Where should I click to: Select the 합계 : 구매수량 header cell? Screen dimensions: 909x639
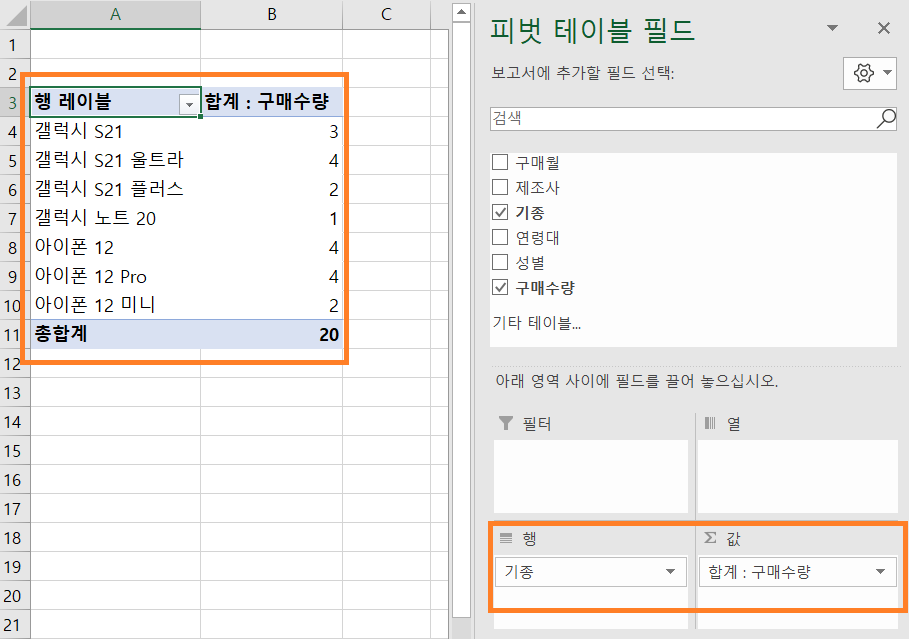pos(272,102)
